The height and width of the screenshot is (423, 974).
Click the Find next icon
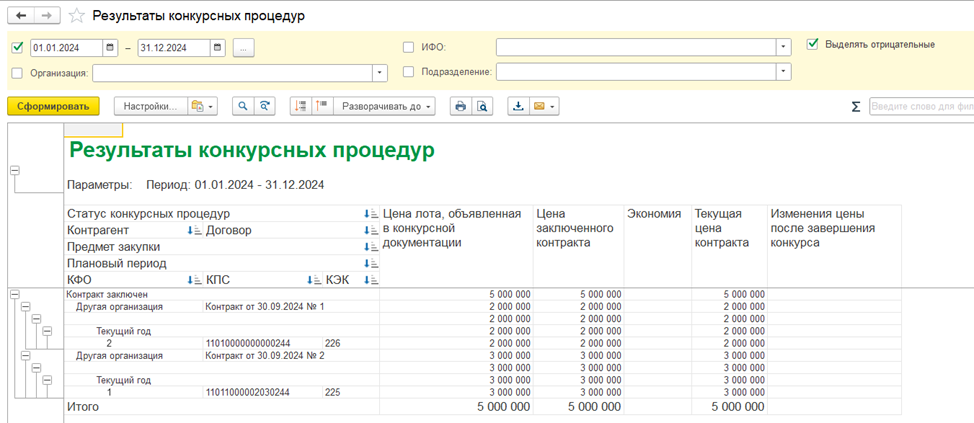(x=265, y=106)
